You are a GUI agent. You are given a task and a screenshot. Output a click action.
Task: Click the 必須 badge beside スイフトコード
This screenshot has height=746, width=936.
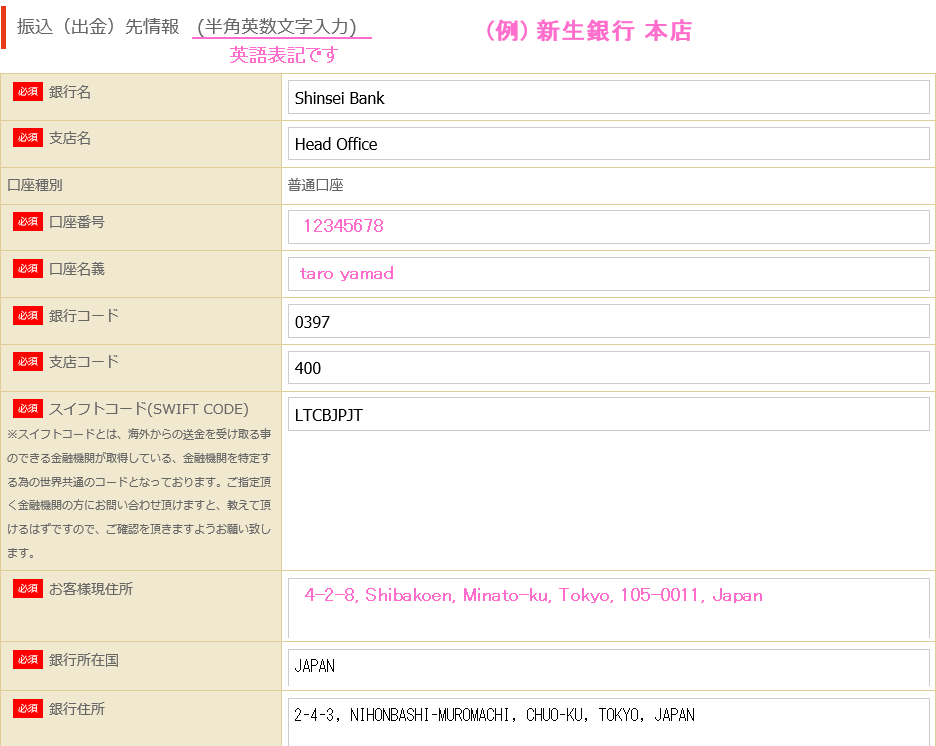(x=27, y=408)
